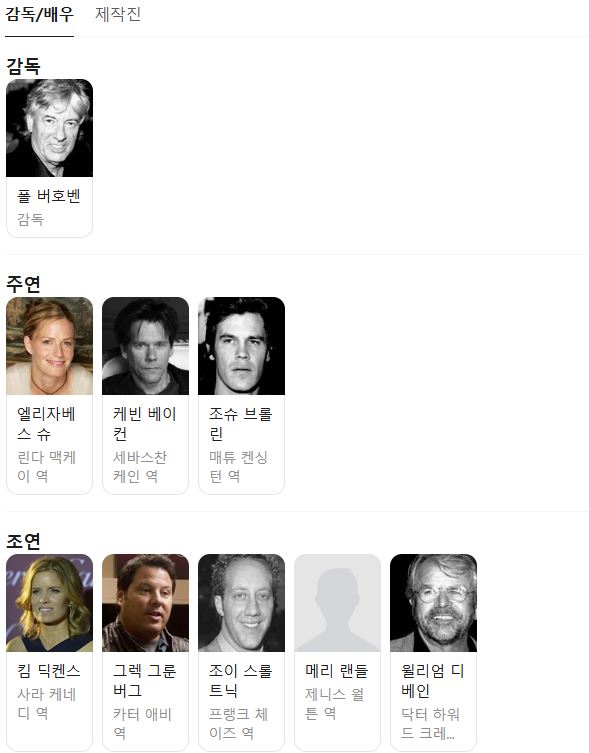Open 조슈 브롤린's profile photo
589x753 pixels.
tap(242, 346)
